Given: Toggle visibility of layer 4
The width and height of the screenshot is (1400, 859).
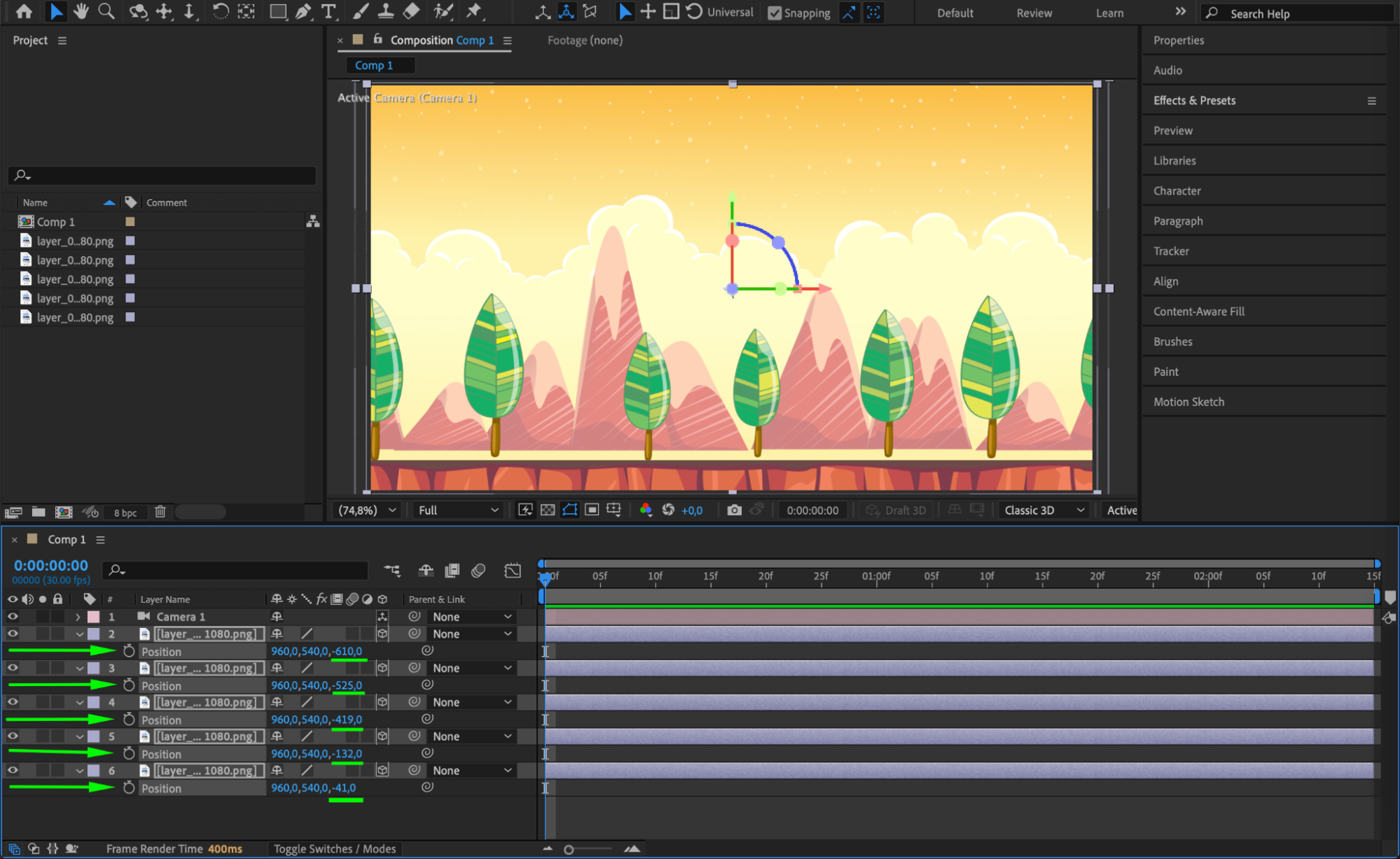Looking at the screenshot, I should (13, 702).
